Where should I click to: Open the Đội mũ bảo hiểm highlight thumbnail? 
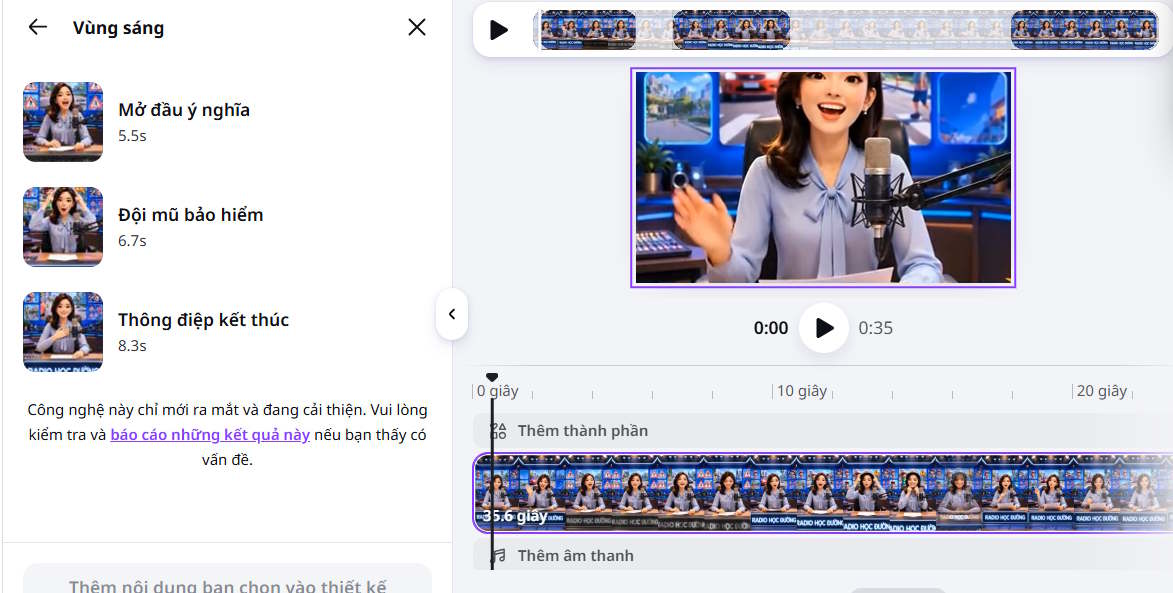(x=63, y=227)
